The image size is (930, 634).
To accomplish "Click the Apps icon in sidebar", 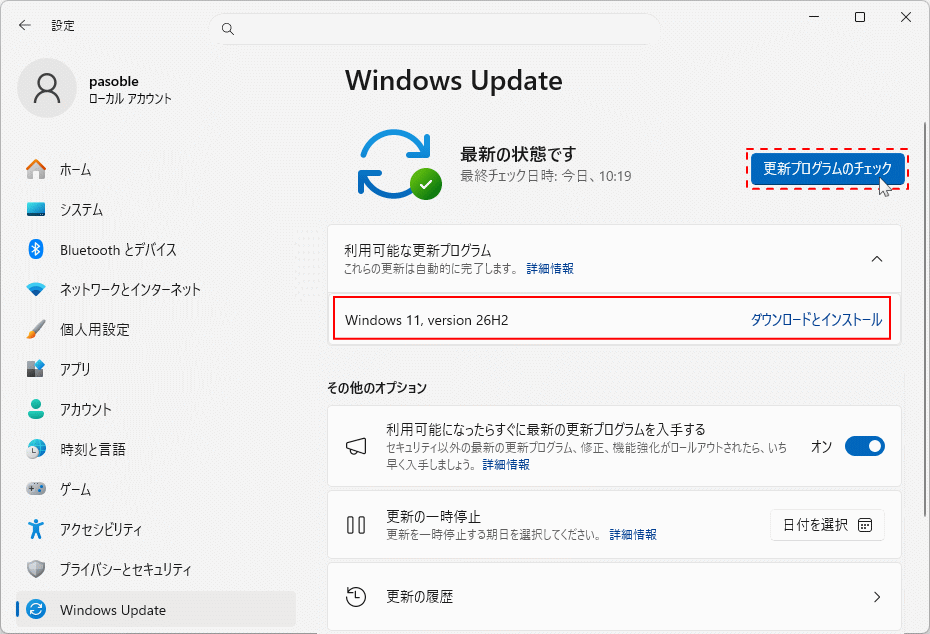I will click(36, 369).
